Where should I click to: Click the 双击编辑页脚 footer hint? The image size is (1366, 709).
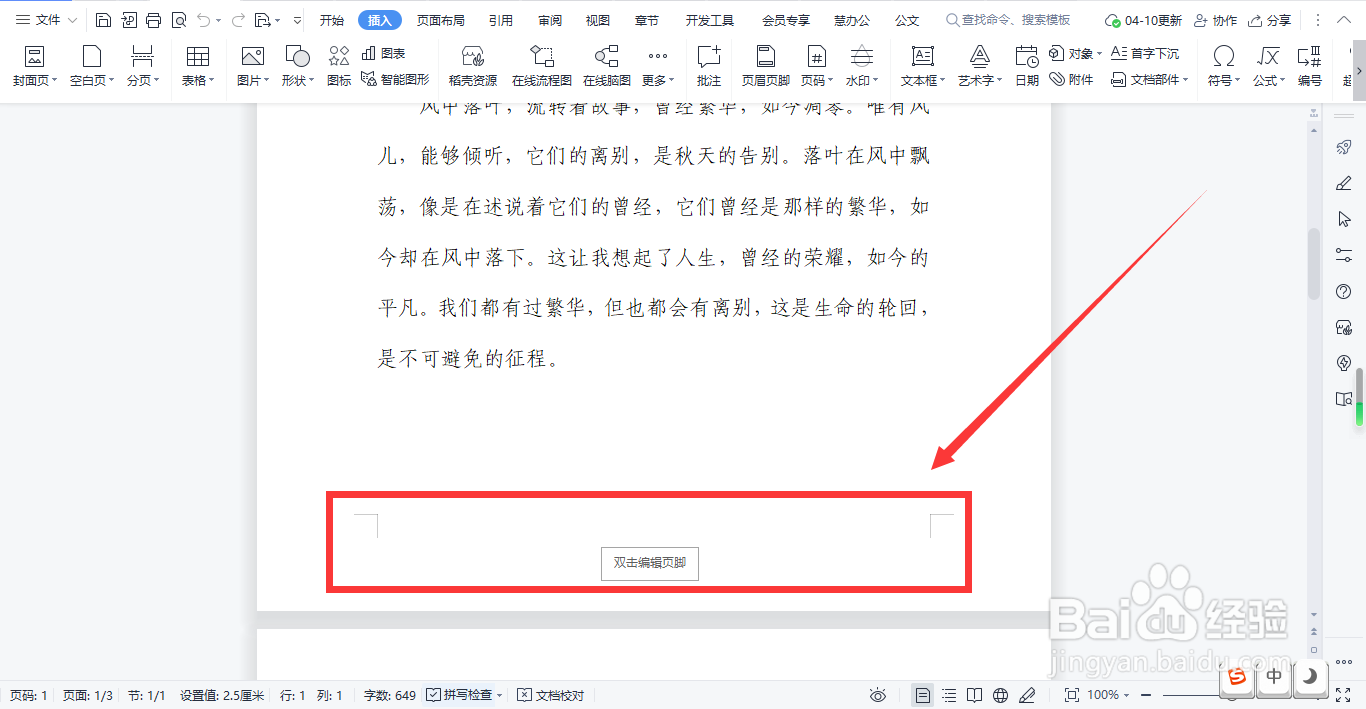tap(650, 563)
